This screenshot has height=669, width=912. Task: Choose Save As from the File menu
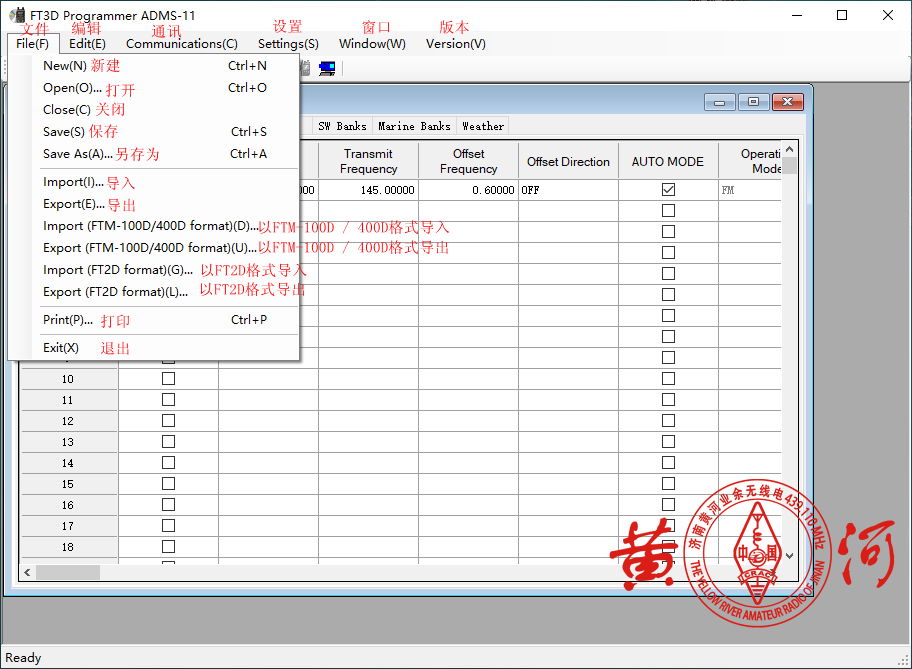78,154
